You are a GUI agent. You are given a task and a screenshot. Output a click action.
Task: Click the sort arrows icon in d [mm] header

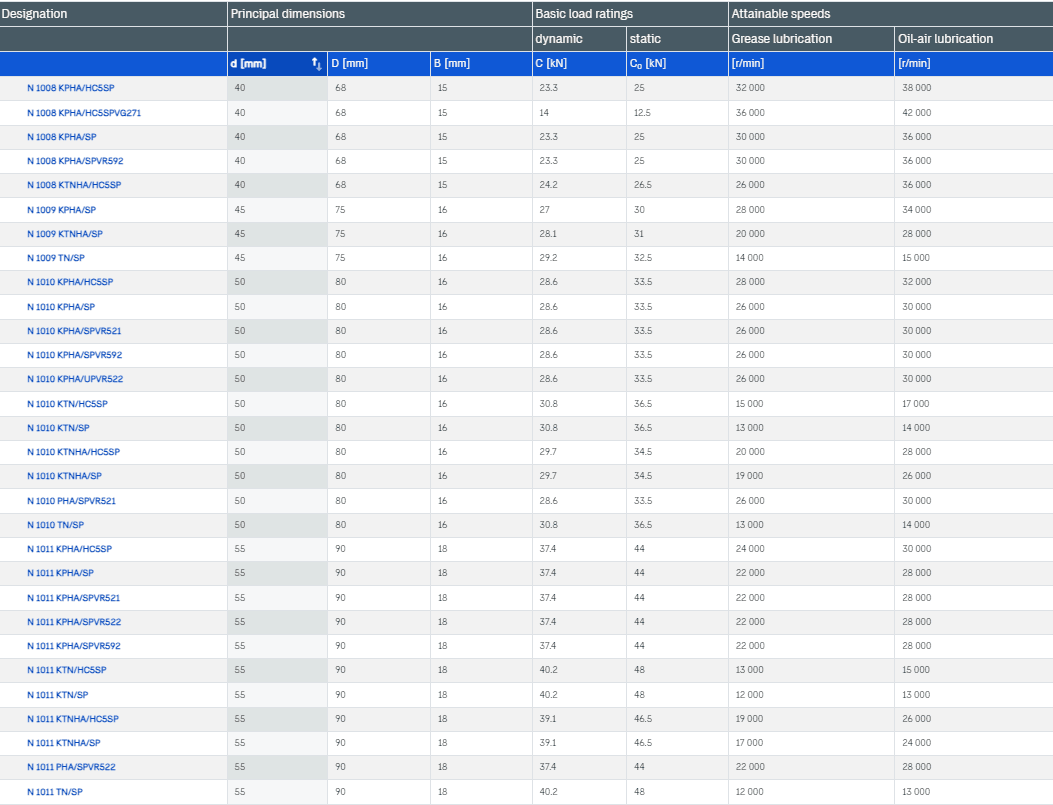[x=316, y=64]
